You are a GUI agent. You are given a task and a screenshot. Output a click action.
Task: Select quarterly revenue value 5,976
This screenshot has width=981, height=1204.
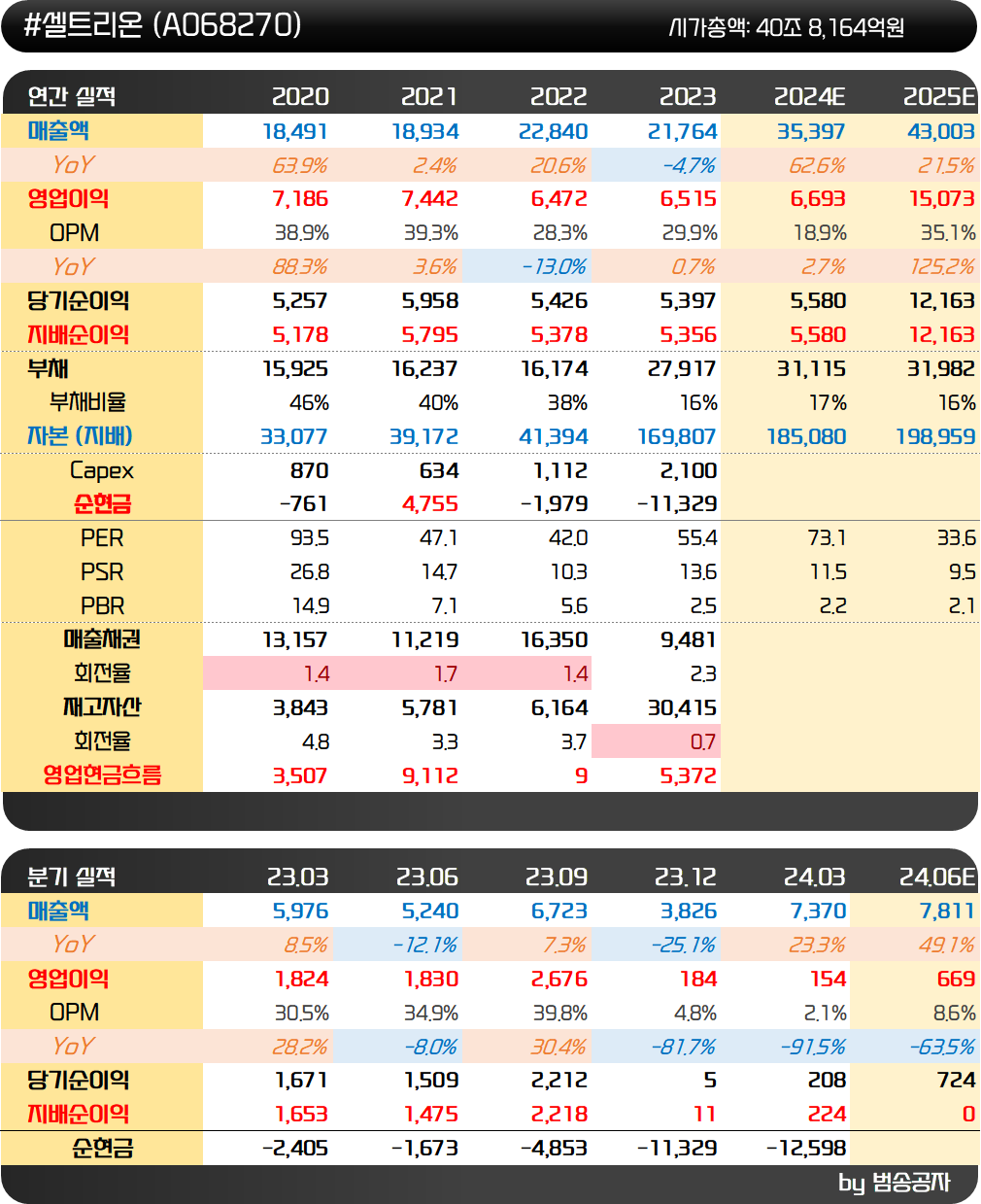(300, 911)
